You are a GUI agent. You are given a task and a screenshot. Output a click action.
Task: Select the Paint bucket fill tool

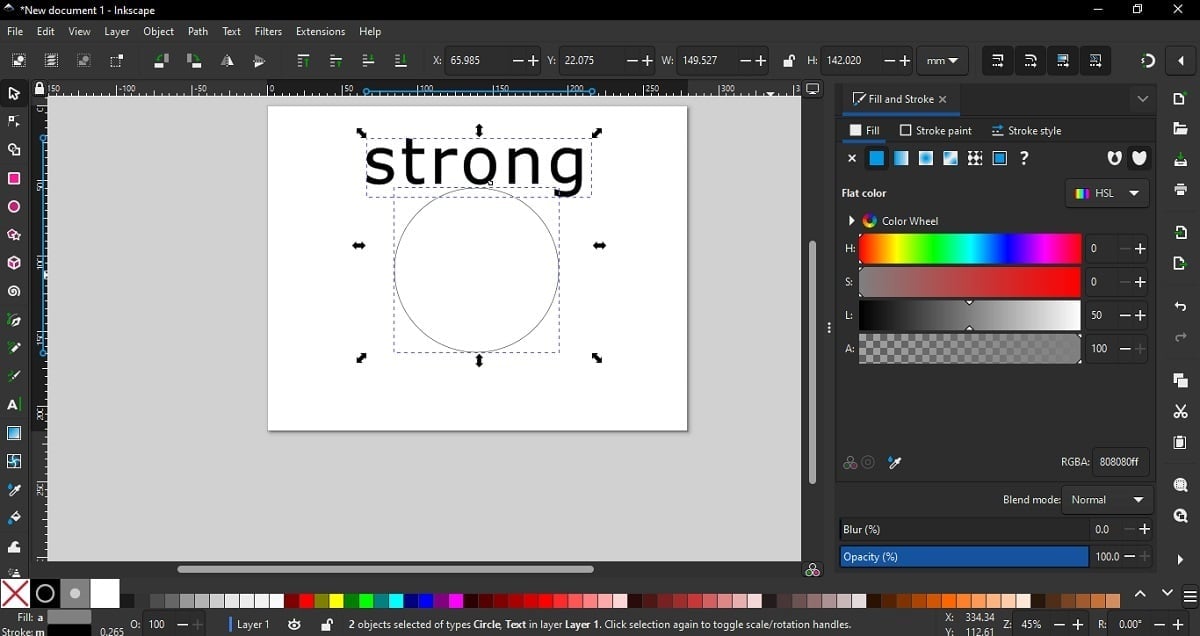(x=14, y=518)
